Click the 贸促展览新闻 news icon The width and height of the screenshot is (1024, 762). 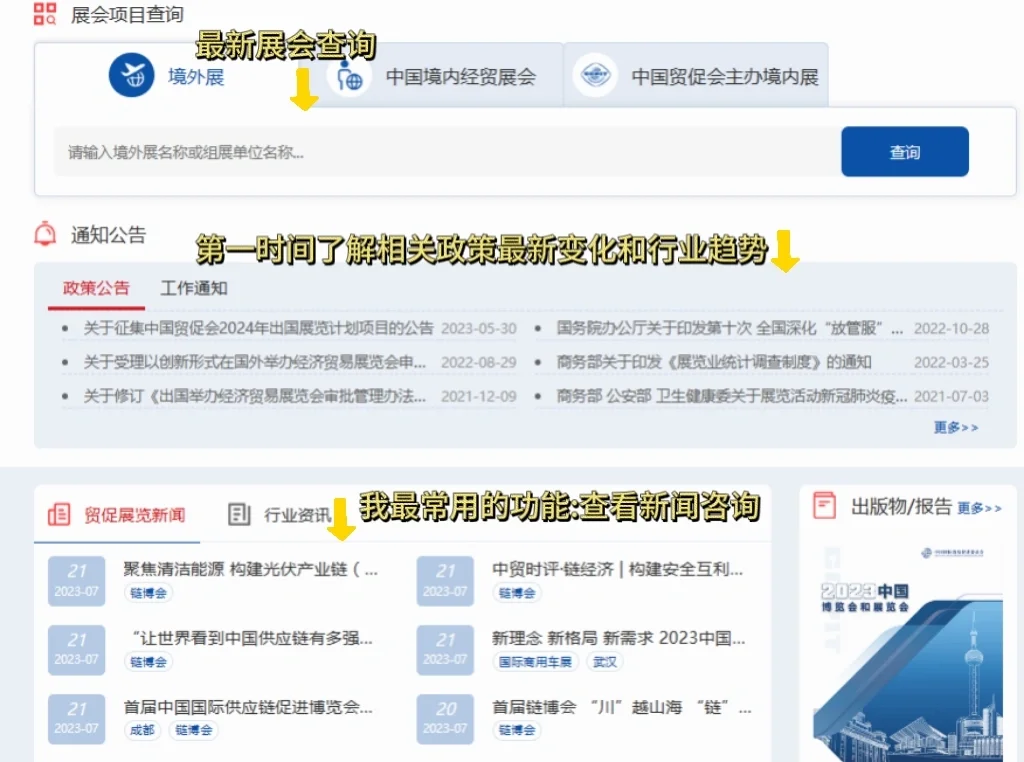click(x=61, y=510)
